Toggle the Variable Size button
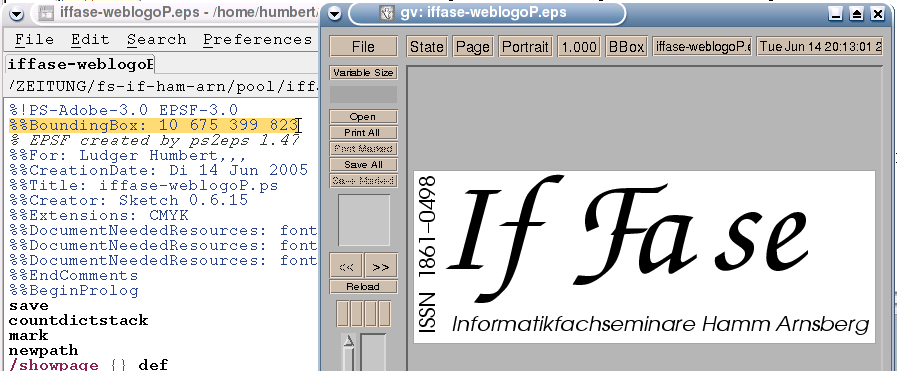 (x=363, y=73)
